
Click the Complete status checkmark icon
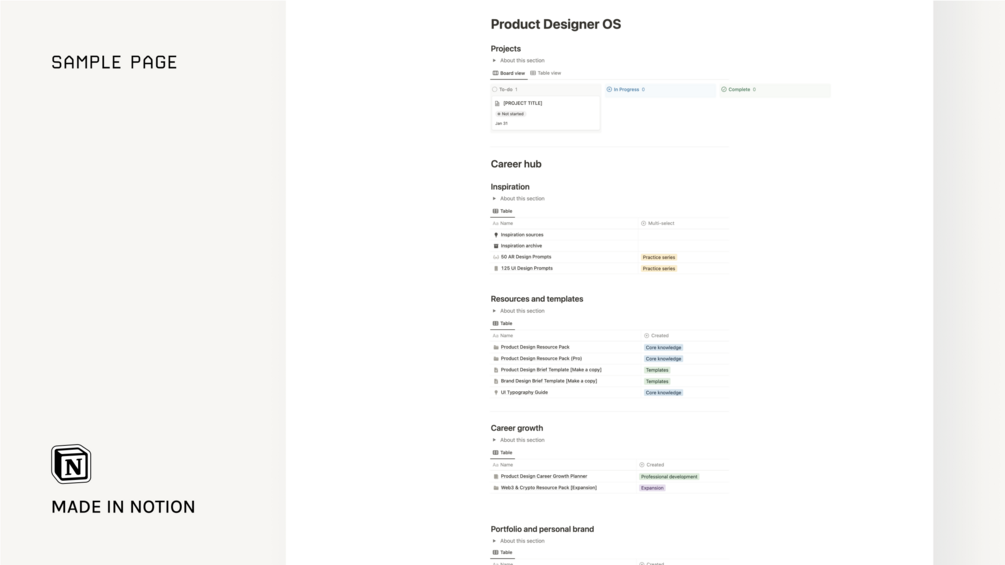(x=724, y=90)
